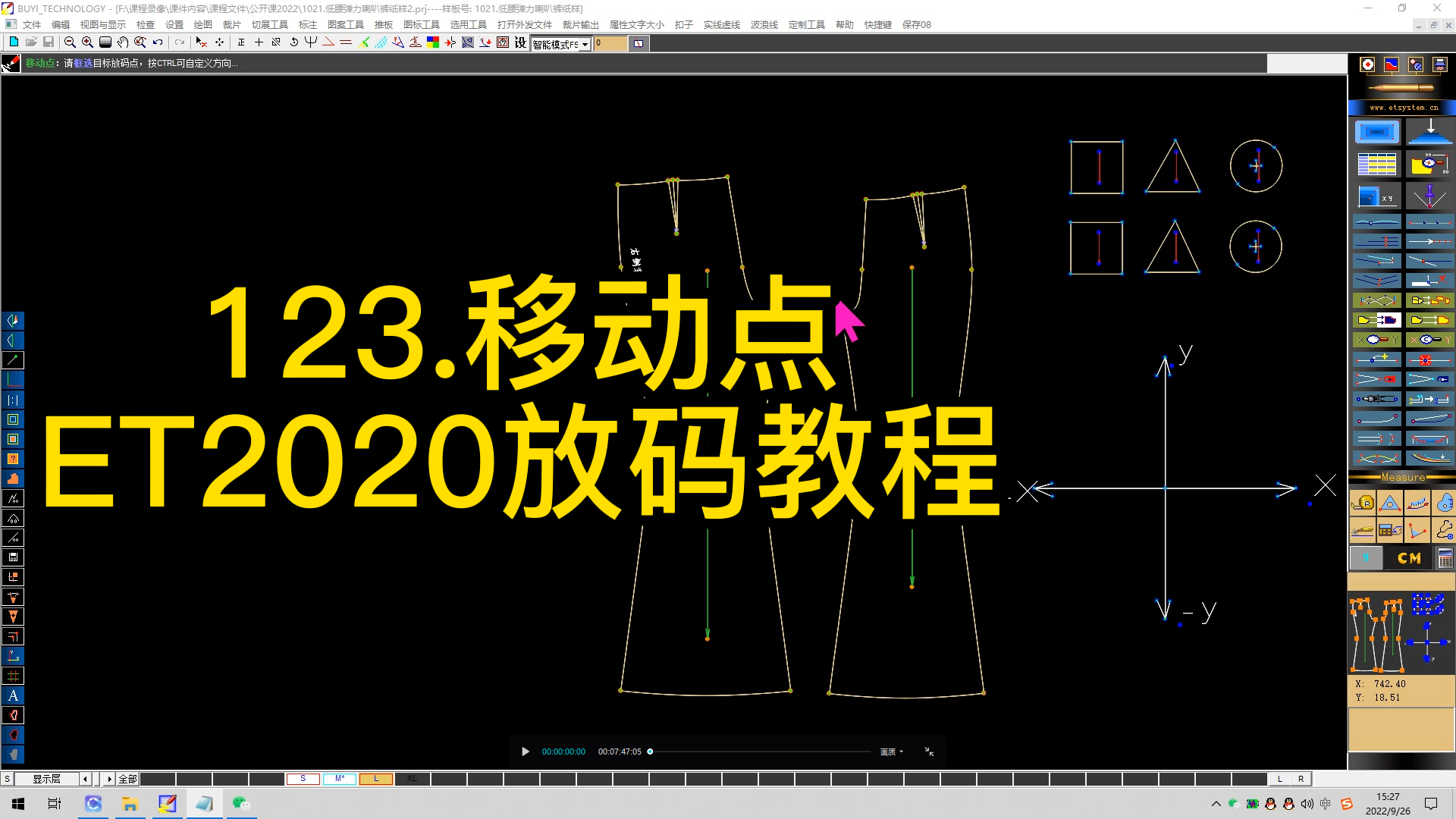1456x819 pixels.
Task: Toggle the CM unit button
Action: point(1409,558)
